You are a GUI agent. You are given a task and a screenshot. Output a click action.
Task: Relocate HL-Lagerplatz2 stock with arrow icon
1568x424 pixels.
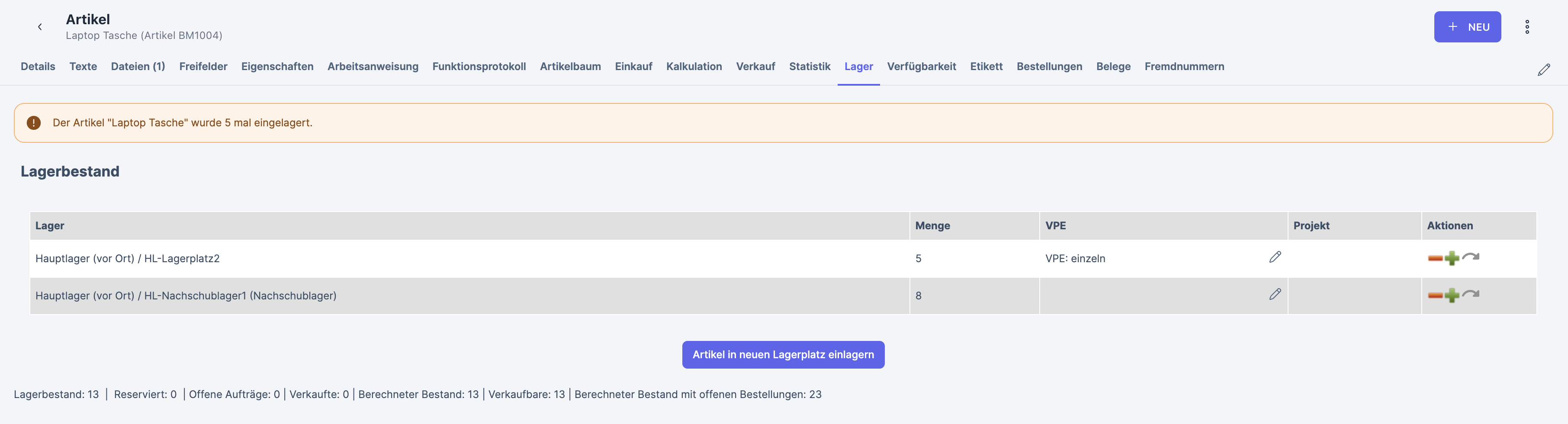pyautogui.click(x=1471, y=257)
